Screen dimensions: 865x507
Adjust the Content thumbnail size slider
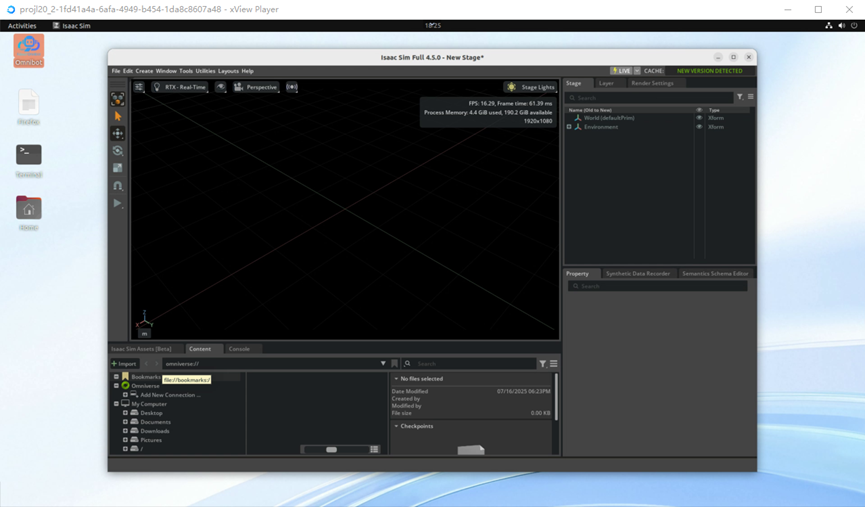332,450
